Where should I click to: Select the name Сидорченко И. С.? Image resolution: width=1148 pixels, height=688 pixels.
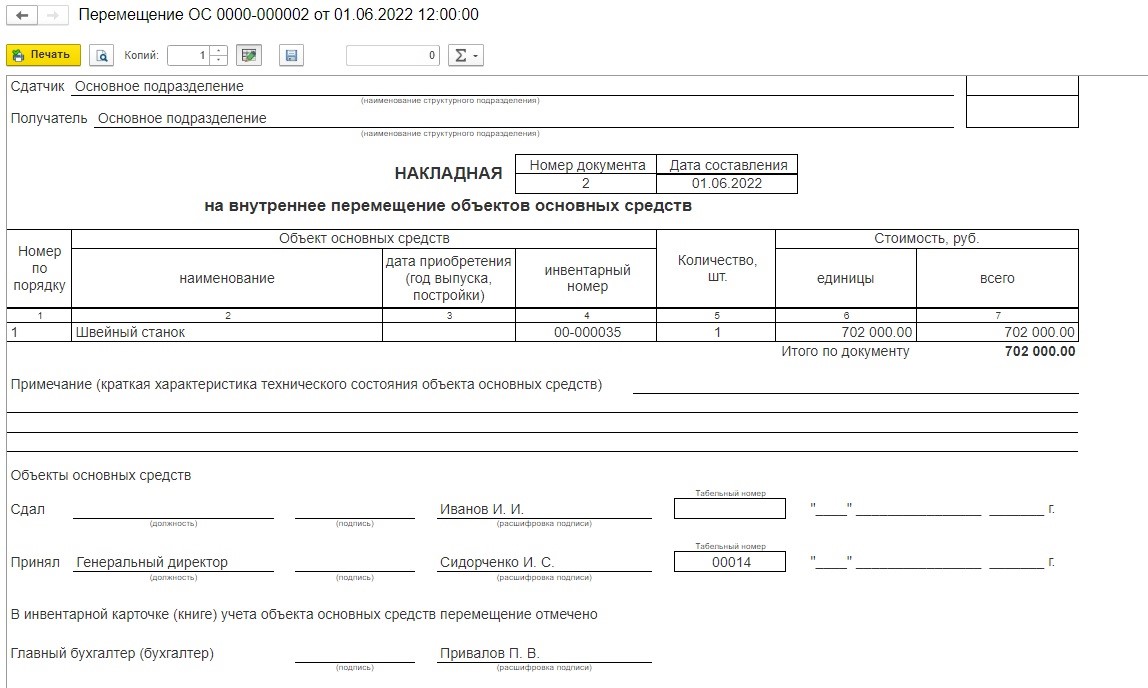[x=496, y=562]
